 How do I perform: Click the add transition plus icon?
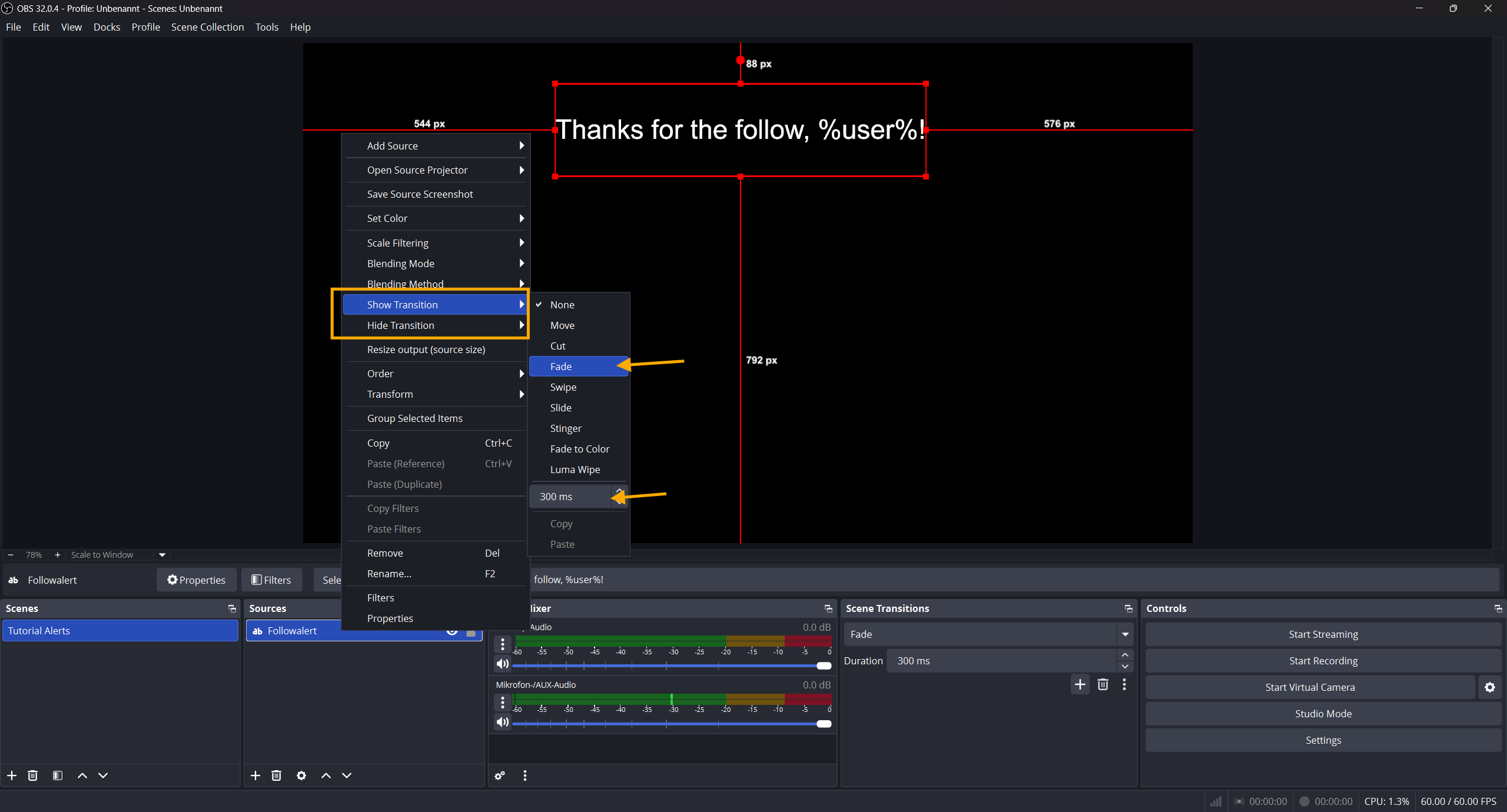tap(1080, 684)
